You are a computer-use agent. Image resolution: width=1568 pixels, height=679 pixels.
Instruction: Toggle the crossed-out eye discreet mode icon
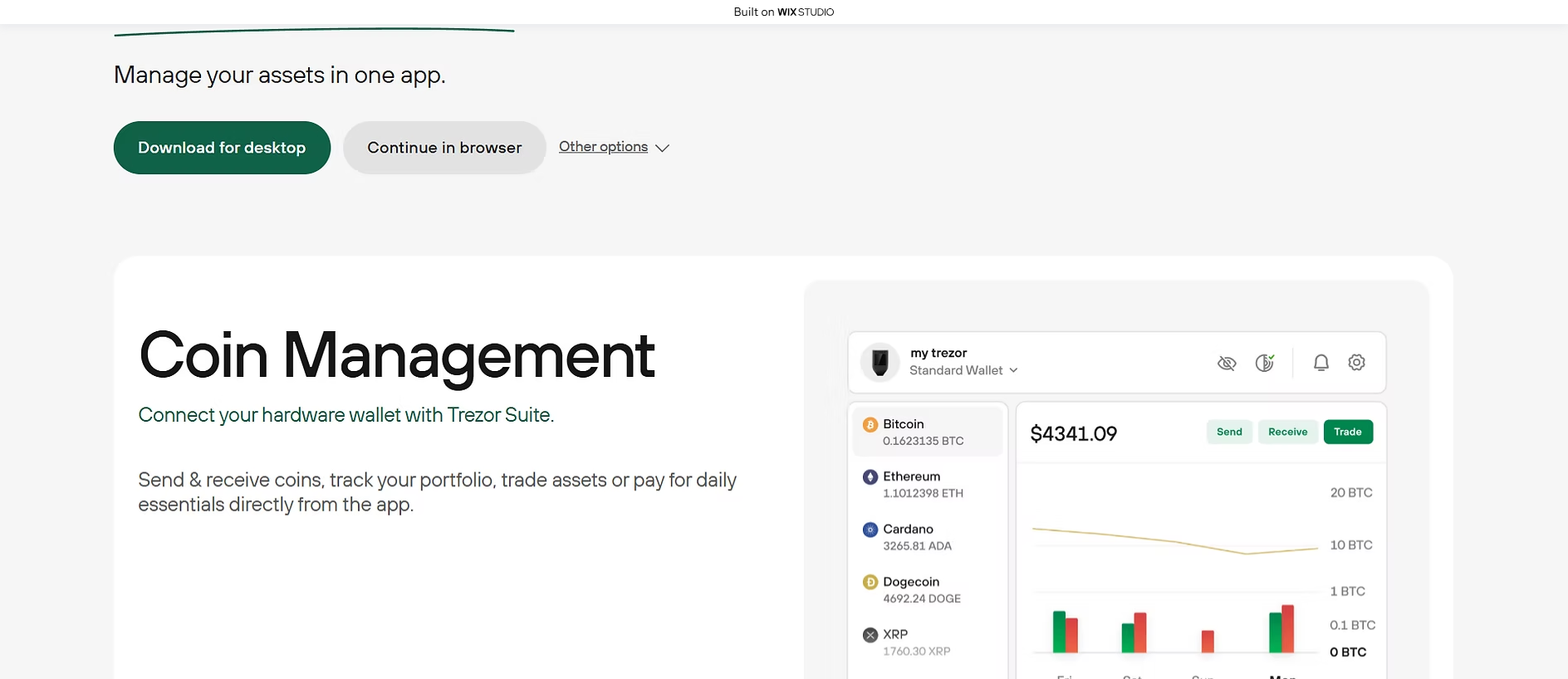pos(1227,363)
